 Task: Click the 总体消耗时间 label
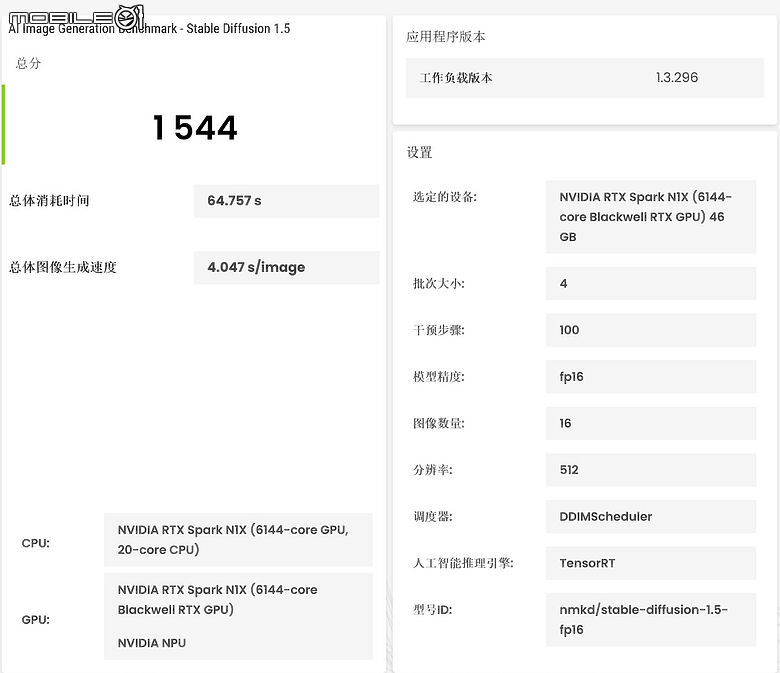click(49, 201)
